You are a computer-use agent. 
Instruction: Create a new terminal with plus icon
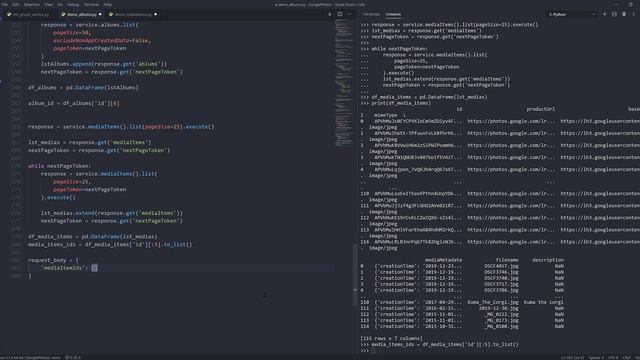[x=604, y=14]
